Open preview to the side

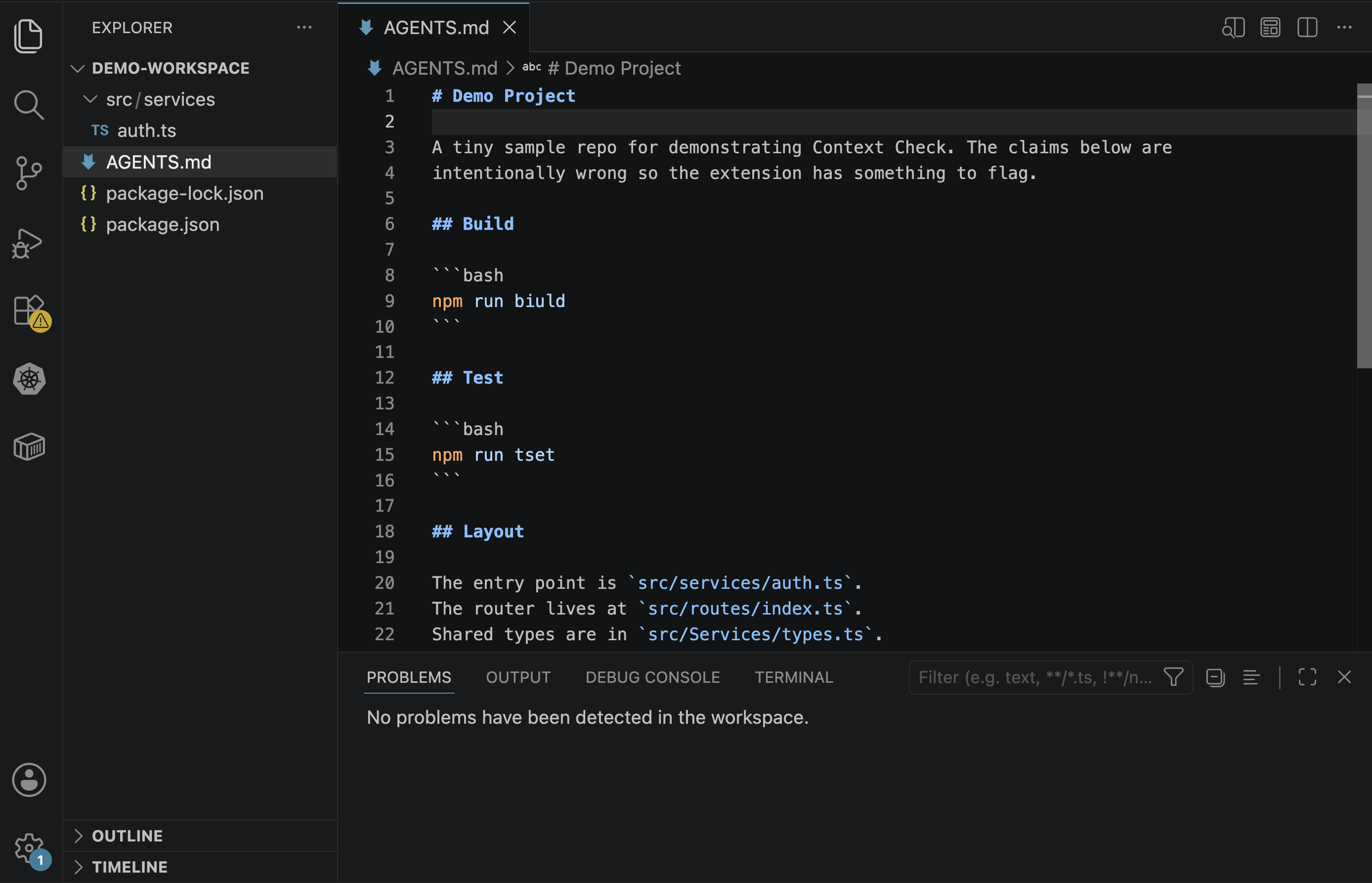click(1233, 28)
